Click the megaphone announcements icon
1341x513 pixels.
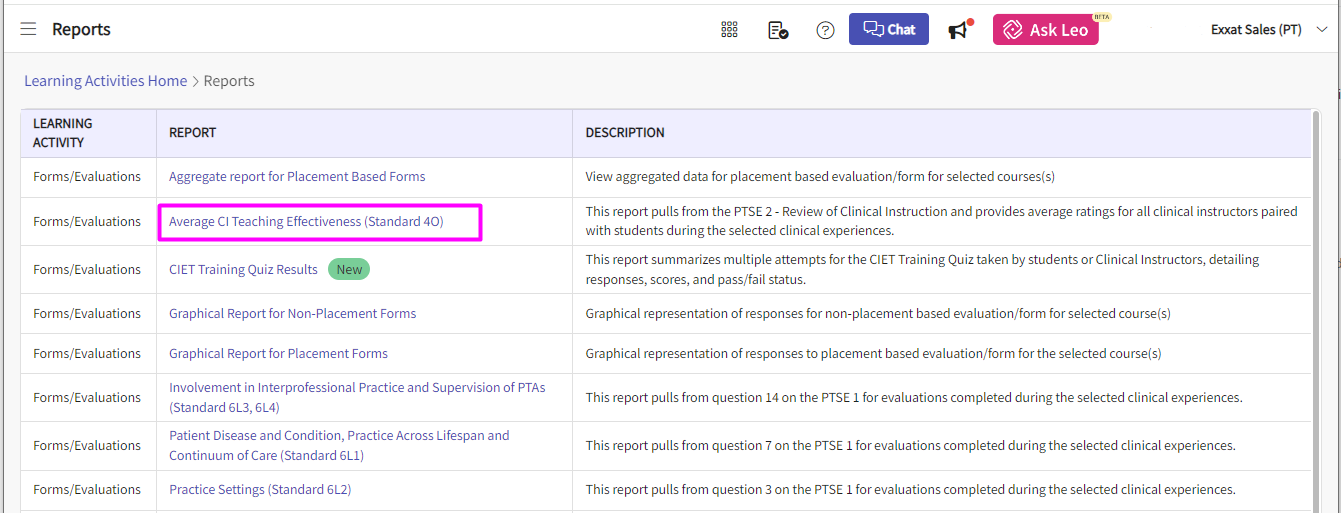coord(960,30)
